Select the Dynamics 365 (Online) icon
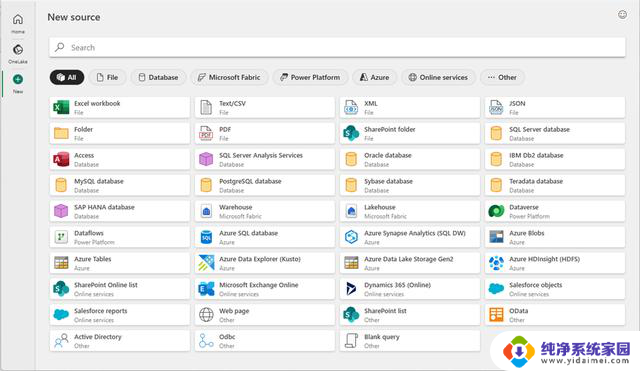The width and height of the screenshot is (640, 371). pyautogui.click(x=351, y=289)
